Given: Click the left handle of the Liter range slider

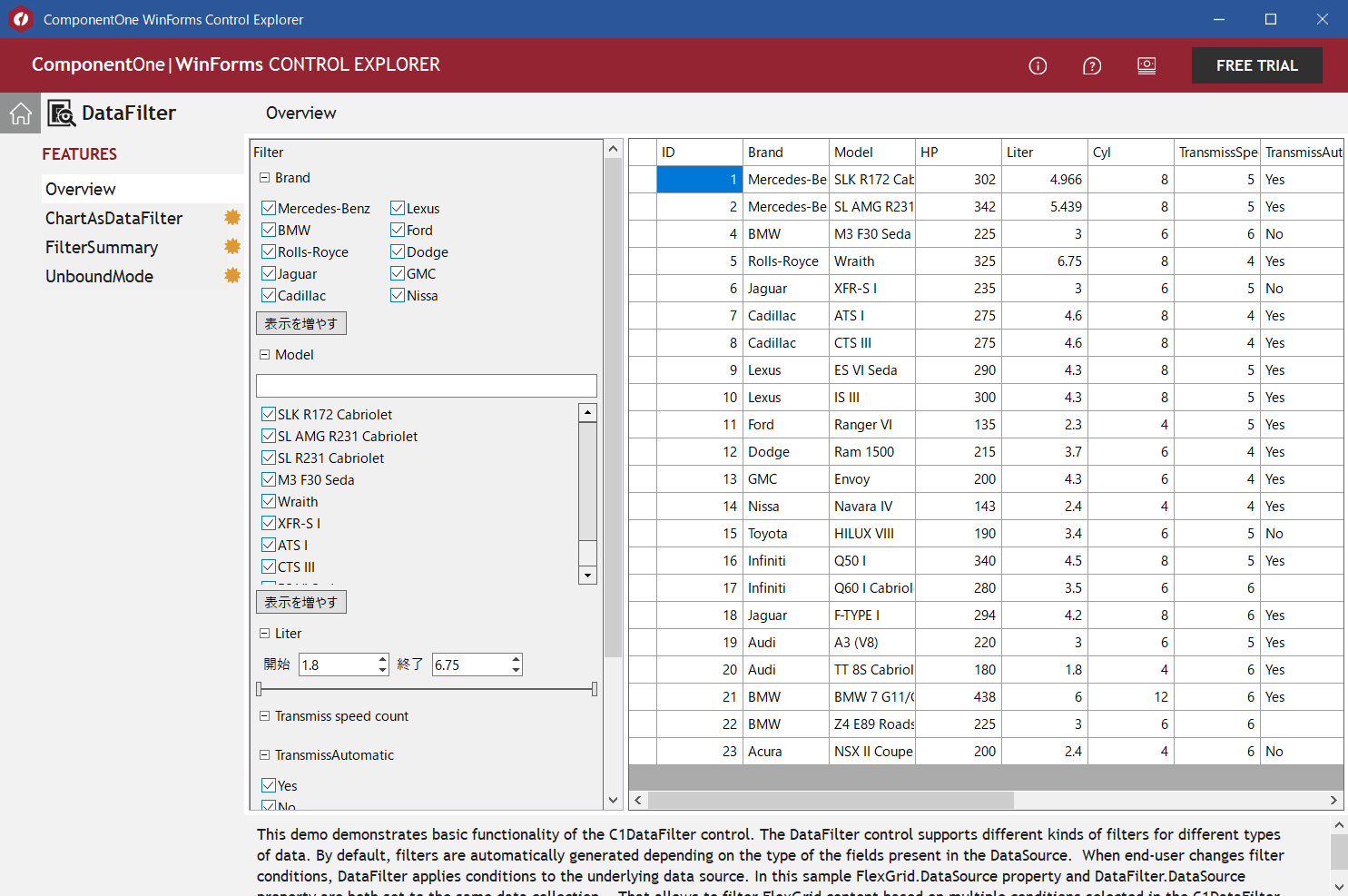Looking at the screenshot, I should pyautogui.click(x=259, y=690).
